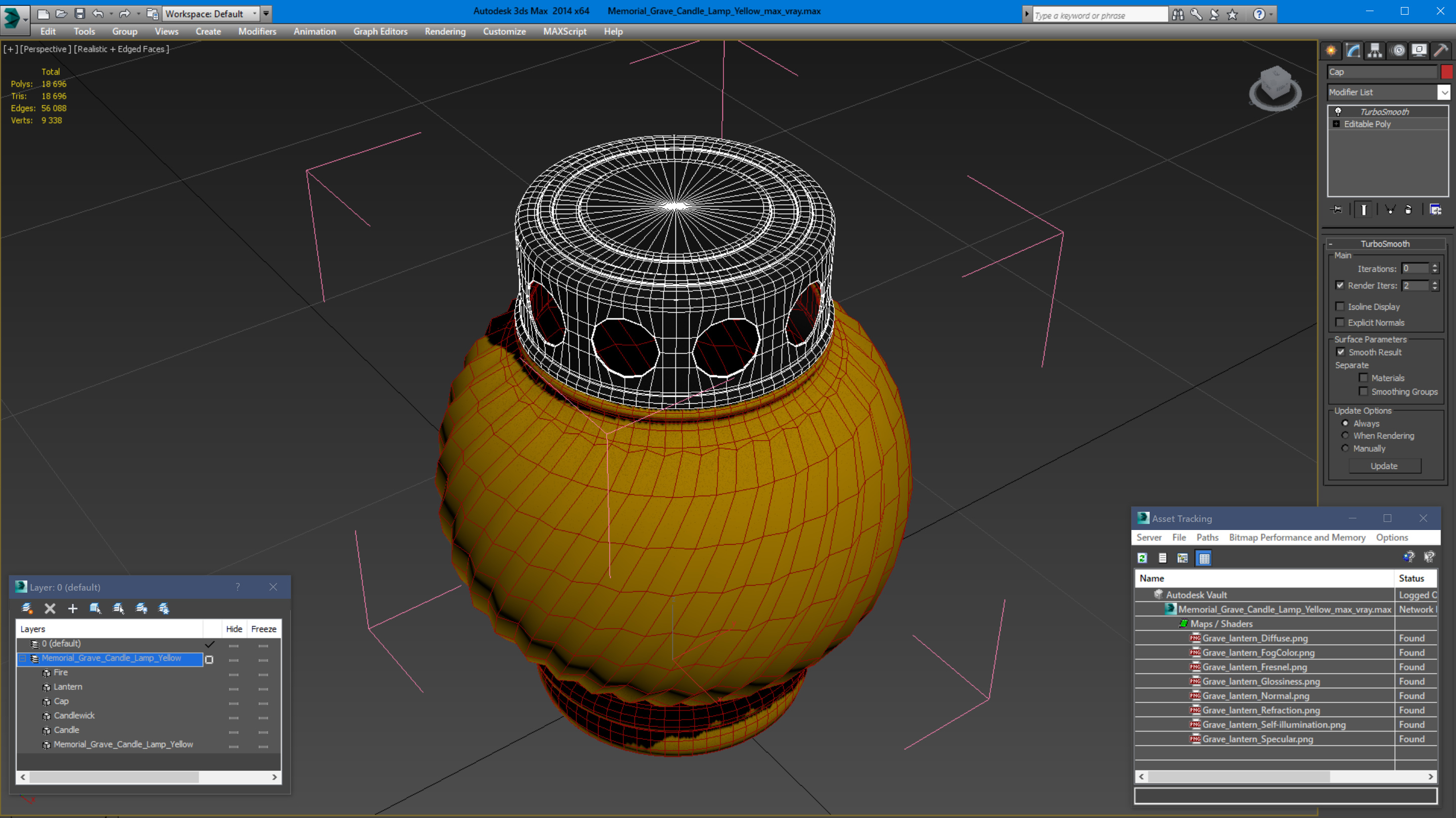Click Make Unique icon in modifier stack
Viewport: 1456px width, 818px height.
(x=1390, y=210)
